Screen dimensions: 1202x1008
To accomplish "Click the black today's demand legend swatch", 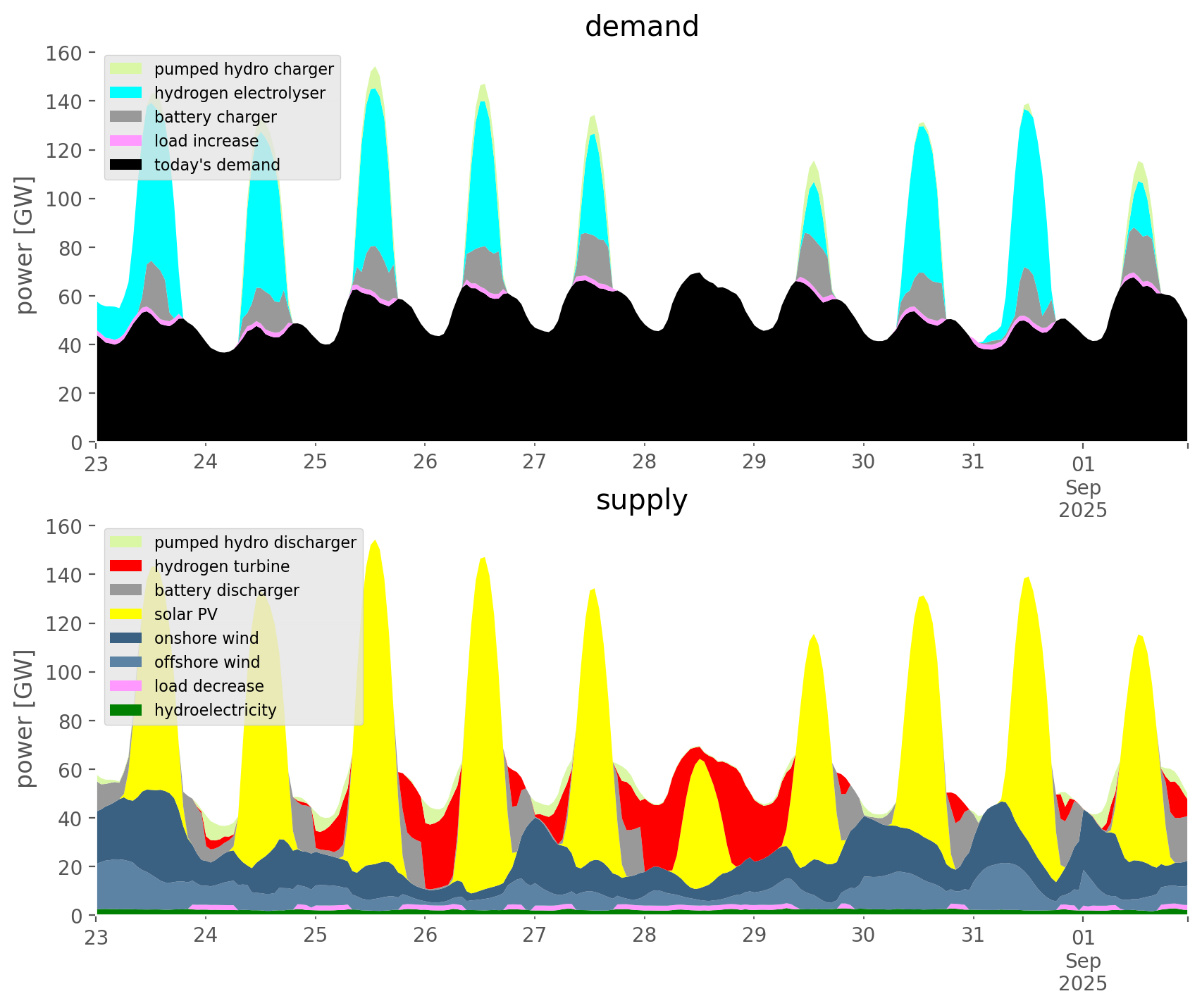I will click(x=127, y=165).
